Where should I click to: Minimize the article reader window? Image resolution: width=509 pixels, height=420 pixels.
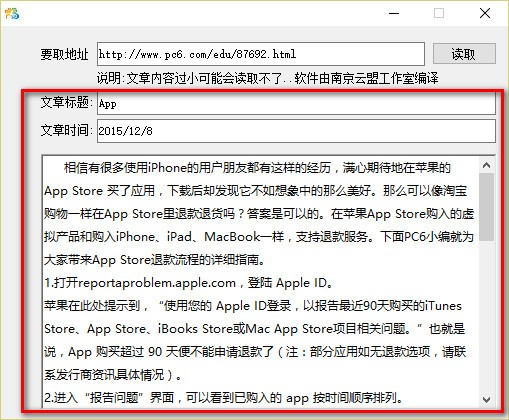point(394,13)
